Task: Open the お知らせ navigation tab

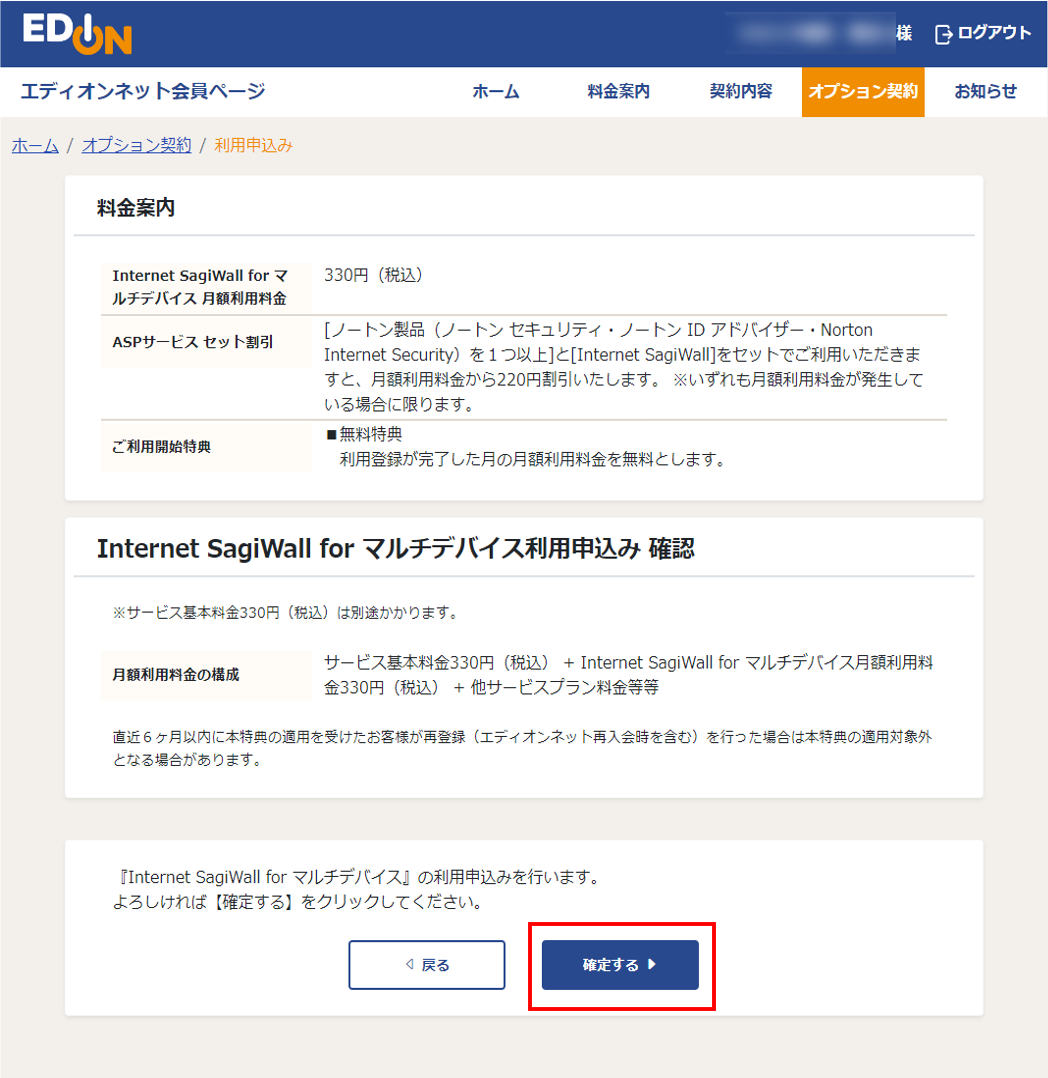Action: tap(985, 91)
